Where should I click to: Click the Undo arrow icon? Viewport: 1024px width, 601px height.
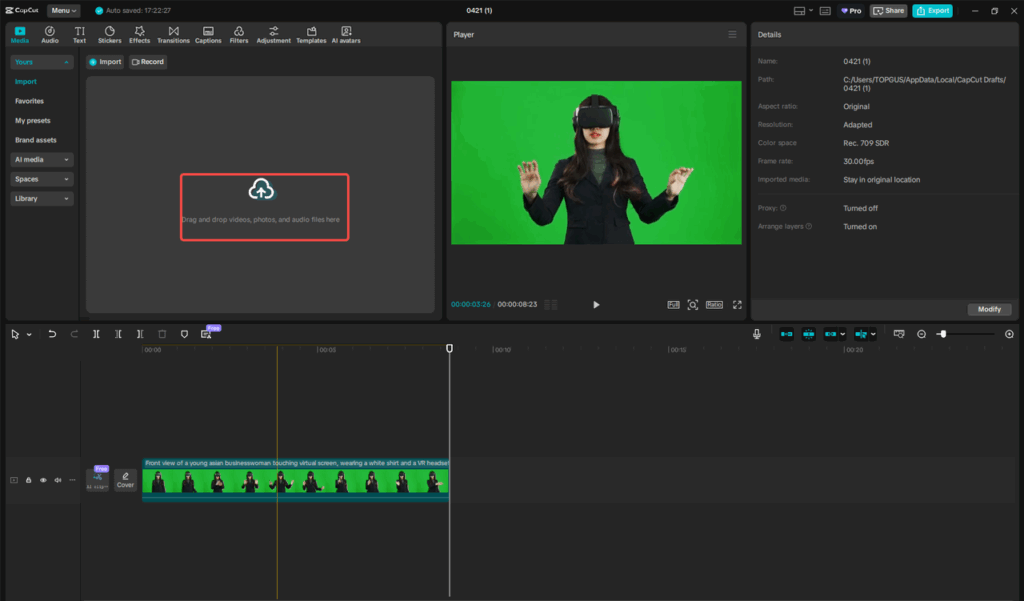[52, 334]
